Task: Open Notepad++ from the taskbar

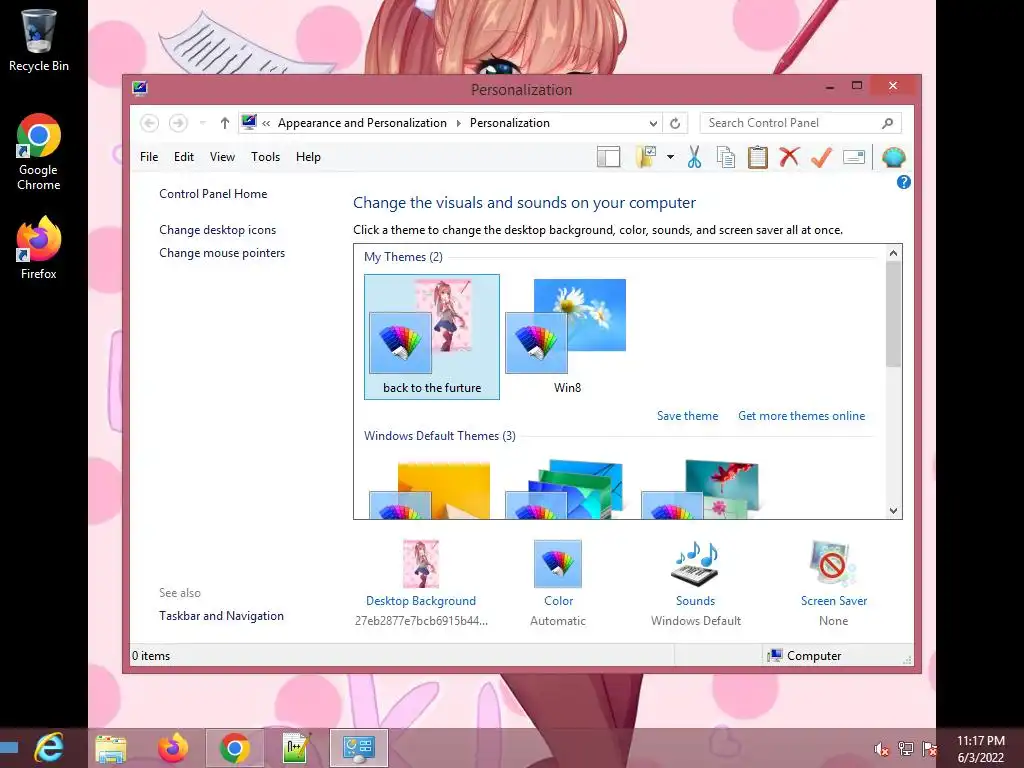Action: point(296,748)
